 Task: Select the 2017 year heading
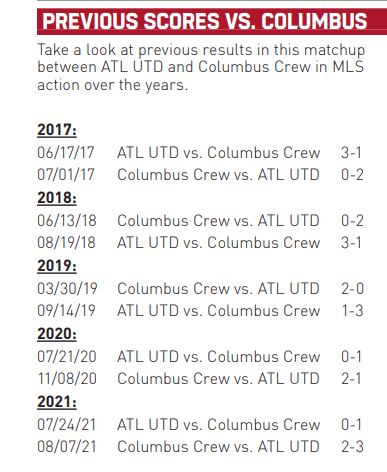point(57,130)
